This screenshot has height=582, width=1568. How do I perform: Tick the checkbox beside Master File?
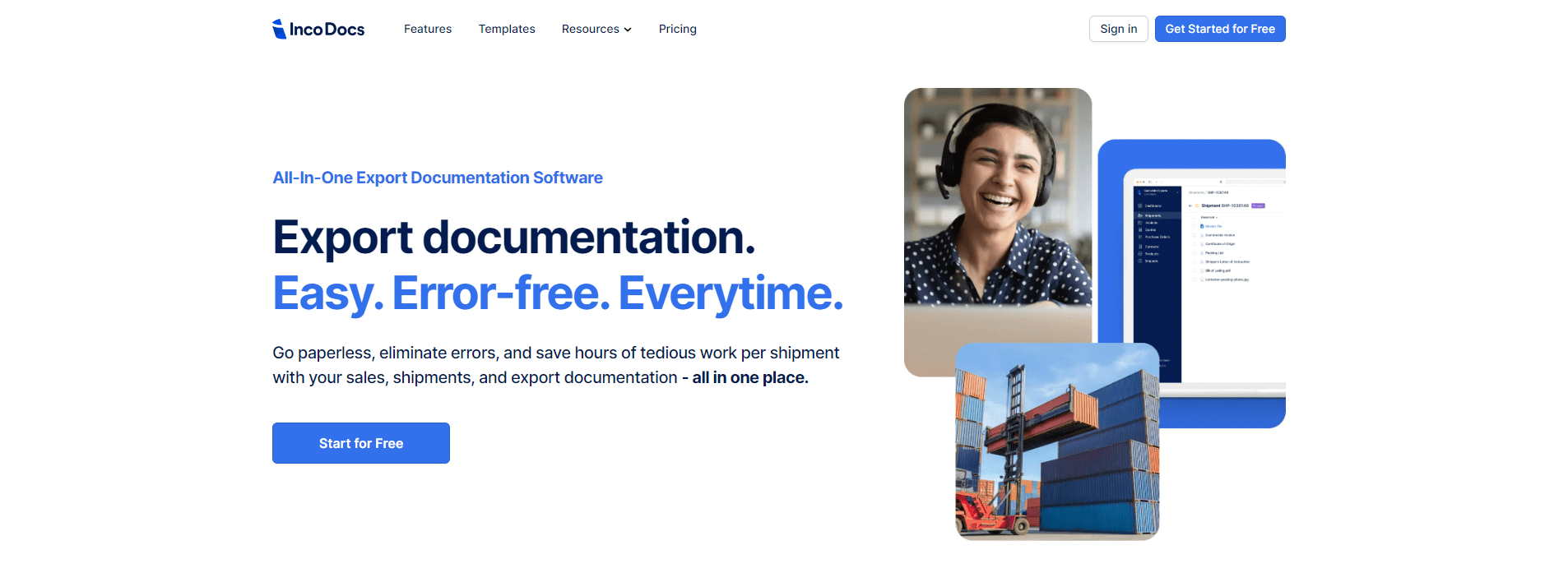pyautogui.click(x=1195, y=226)
